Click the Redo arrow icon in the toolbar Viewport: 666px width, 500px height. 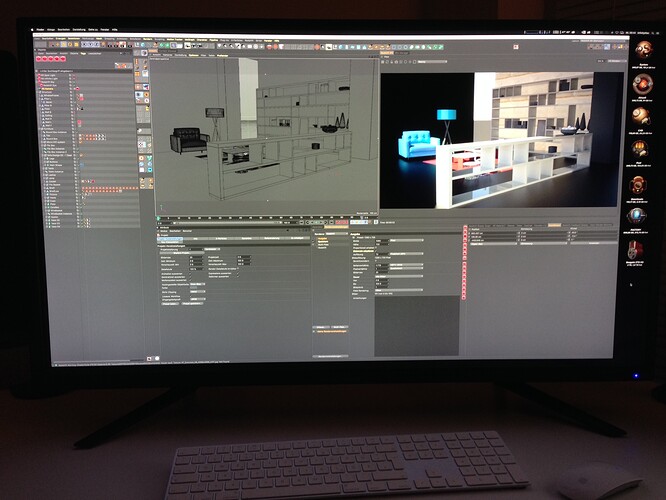pos(43,44)
